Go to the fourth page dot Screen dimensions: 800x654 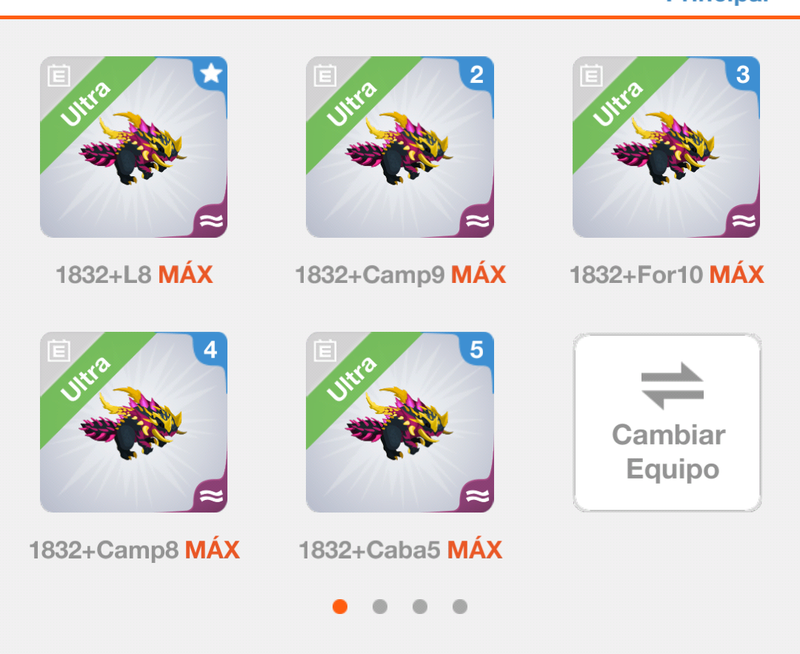(x=460, y=607)
